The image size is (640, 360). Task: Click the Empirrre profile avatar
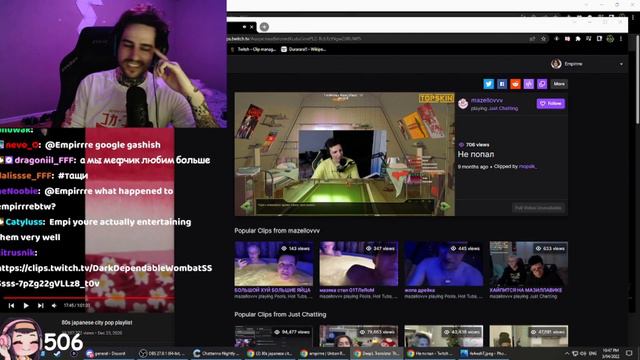[556, 64]
